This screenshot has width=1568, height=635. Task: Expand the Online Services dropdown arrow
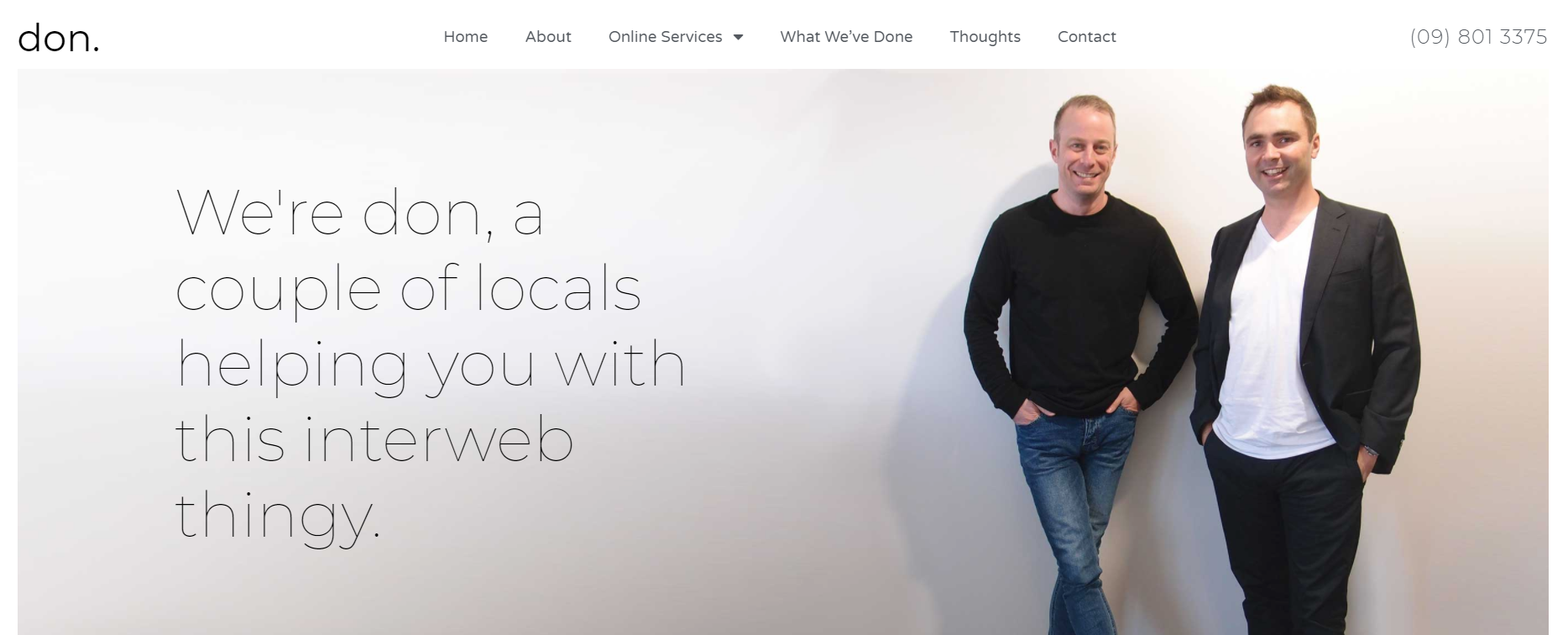738,37
